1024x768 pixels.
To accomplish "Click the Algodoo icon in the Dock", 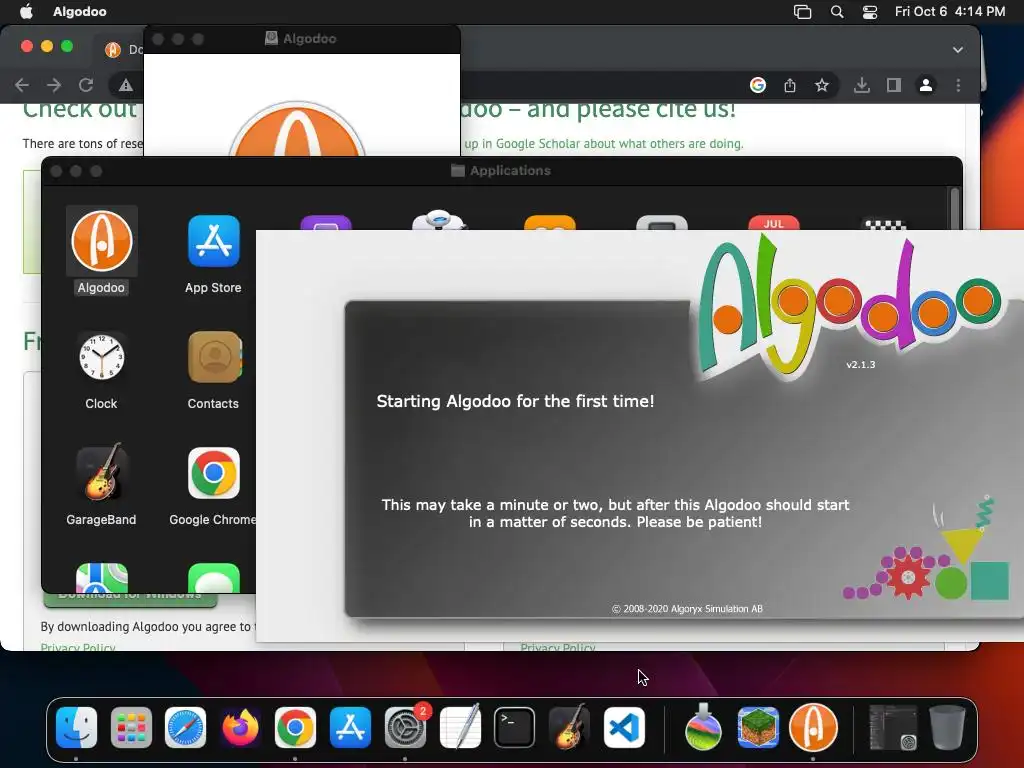I will pos(813,728).
